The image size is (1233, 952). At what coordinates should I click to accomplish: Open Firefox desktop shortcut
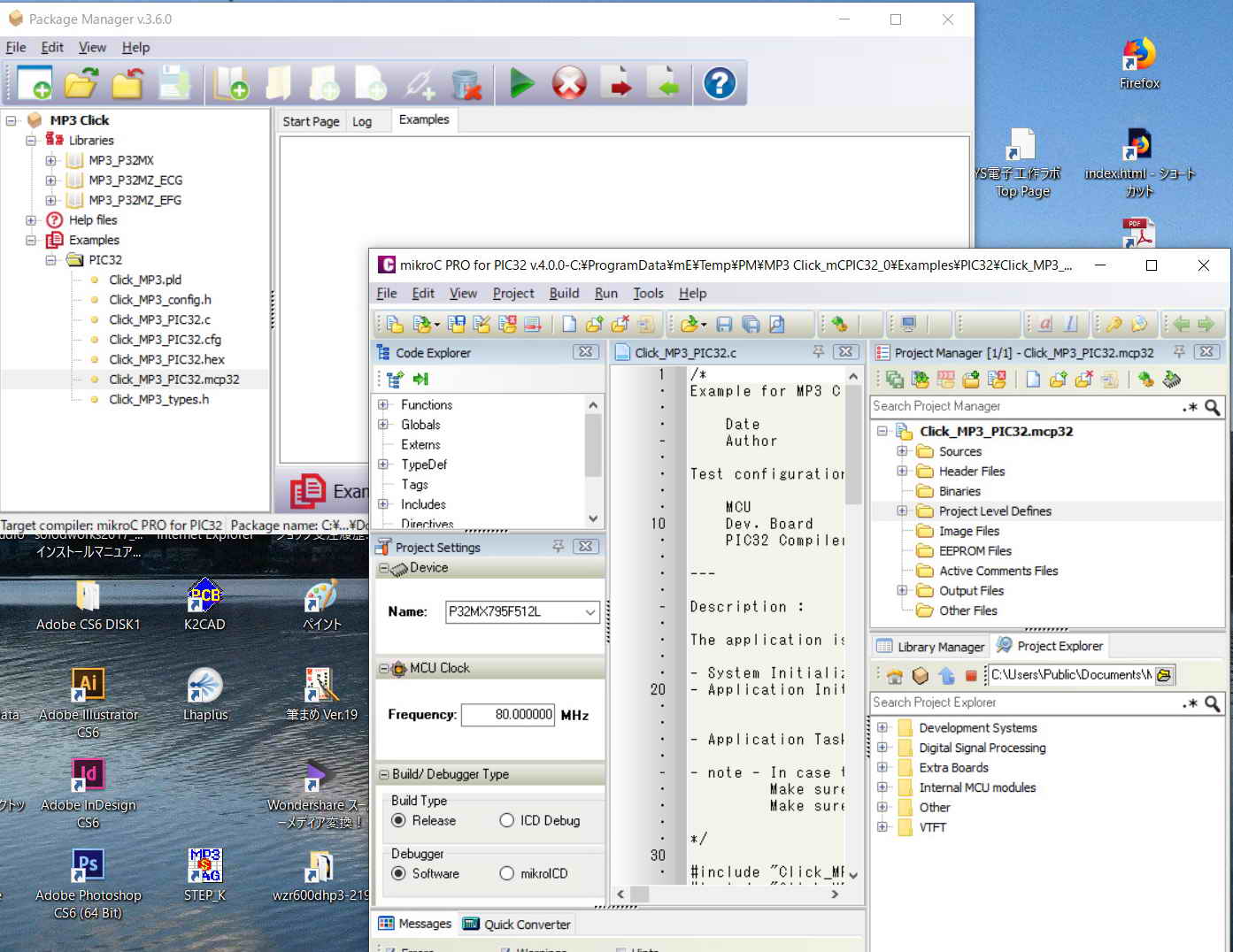coord(1139,63)
